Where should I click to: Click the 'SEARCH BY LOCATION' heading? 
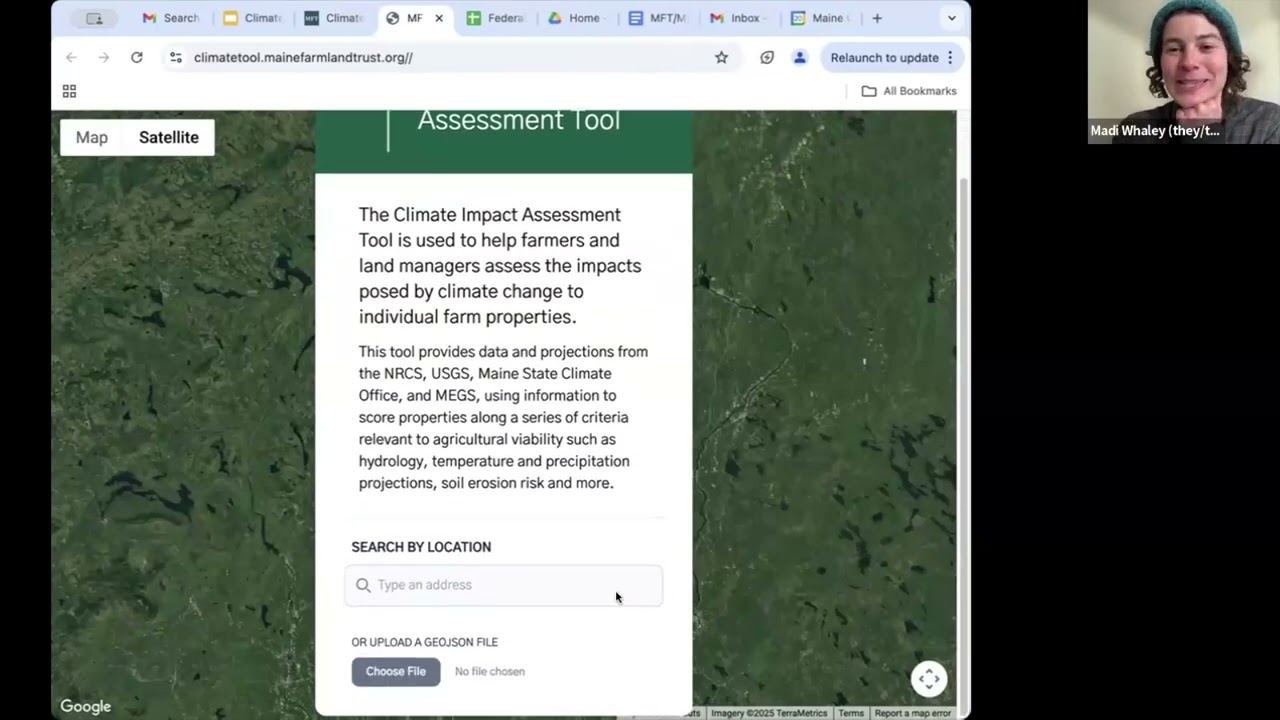[x=421, y=547]
